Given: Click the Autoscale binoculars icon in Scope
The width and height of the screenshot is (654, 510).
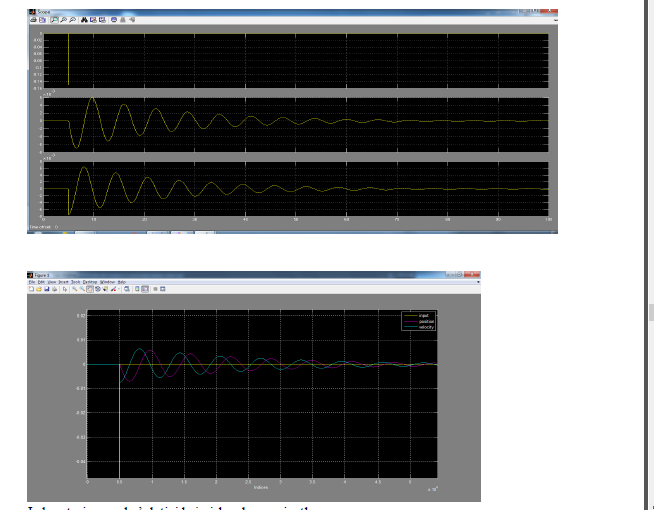Looking at the screenshot, I should pos(84,19).
